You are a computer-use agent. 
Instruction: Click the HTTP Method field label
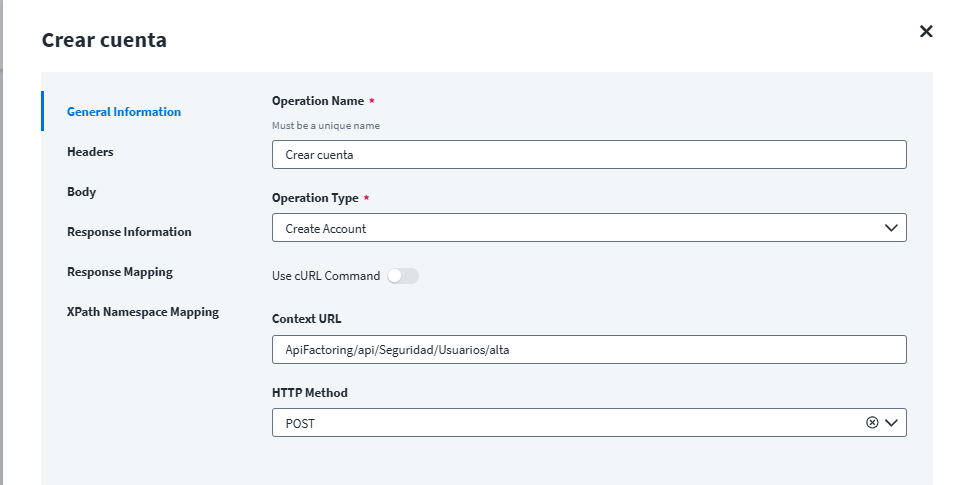(310, 393)
